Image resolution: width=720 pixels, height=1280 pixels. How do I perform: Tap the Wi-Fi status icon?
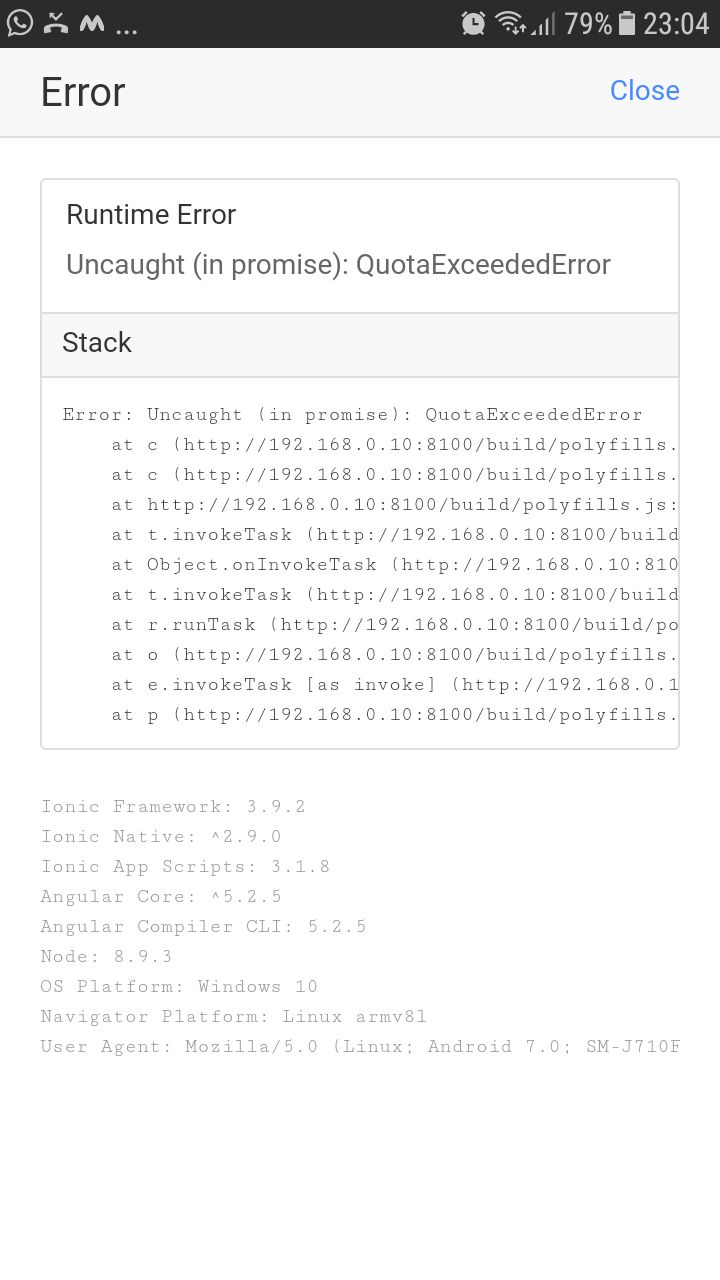coord(510,24)
